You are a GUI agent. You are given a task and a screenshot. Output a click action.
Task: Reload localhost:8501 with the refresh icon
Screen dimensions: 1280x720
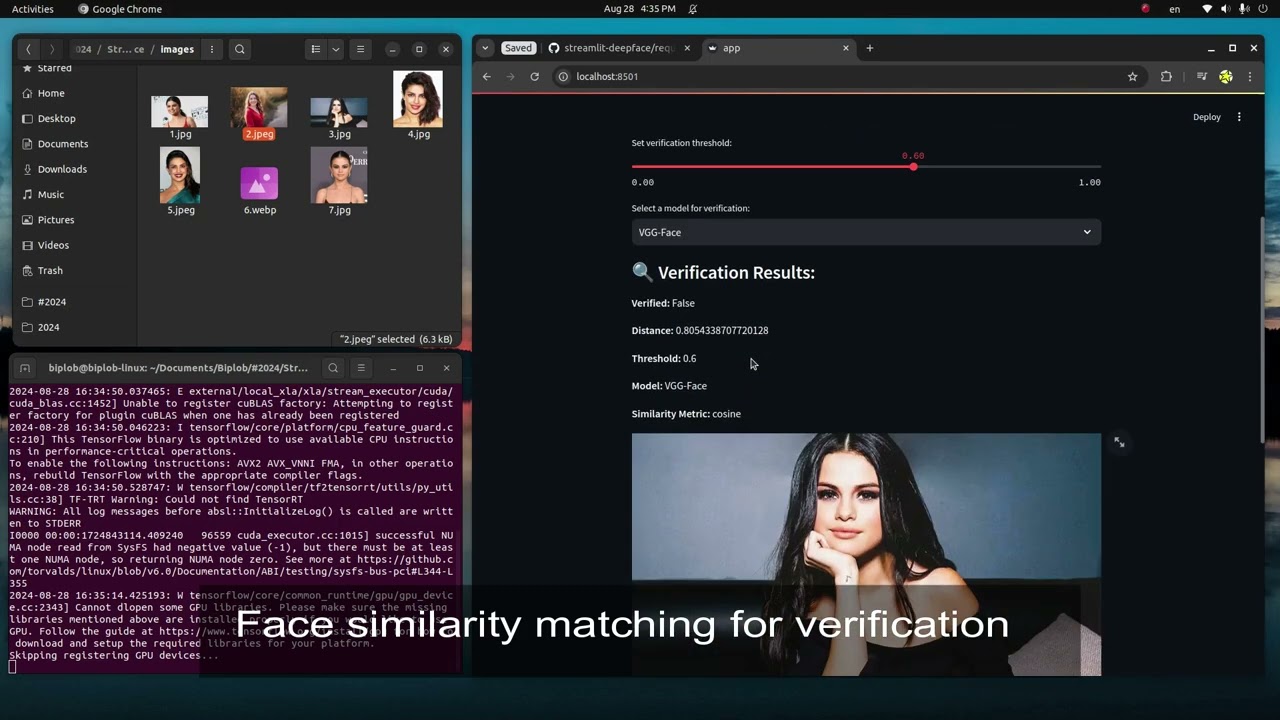point(534,76)
